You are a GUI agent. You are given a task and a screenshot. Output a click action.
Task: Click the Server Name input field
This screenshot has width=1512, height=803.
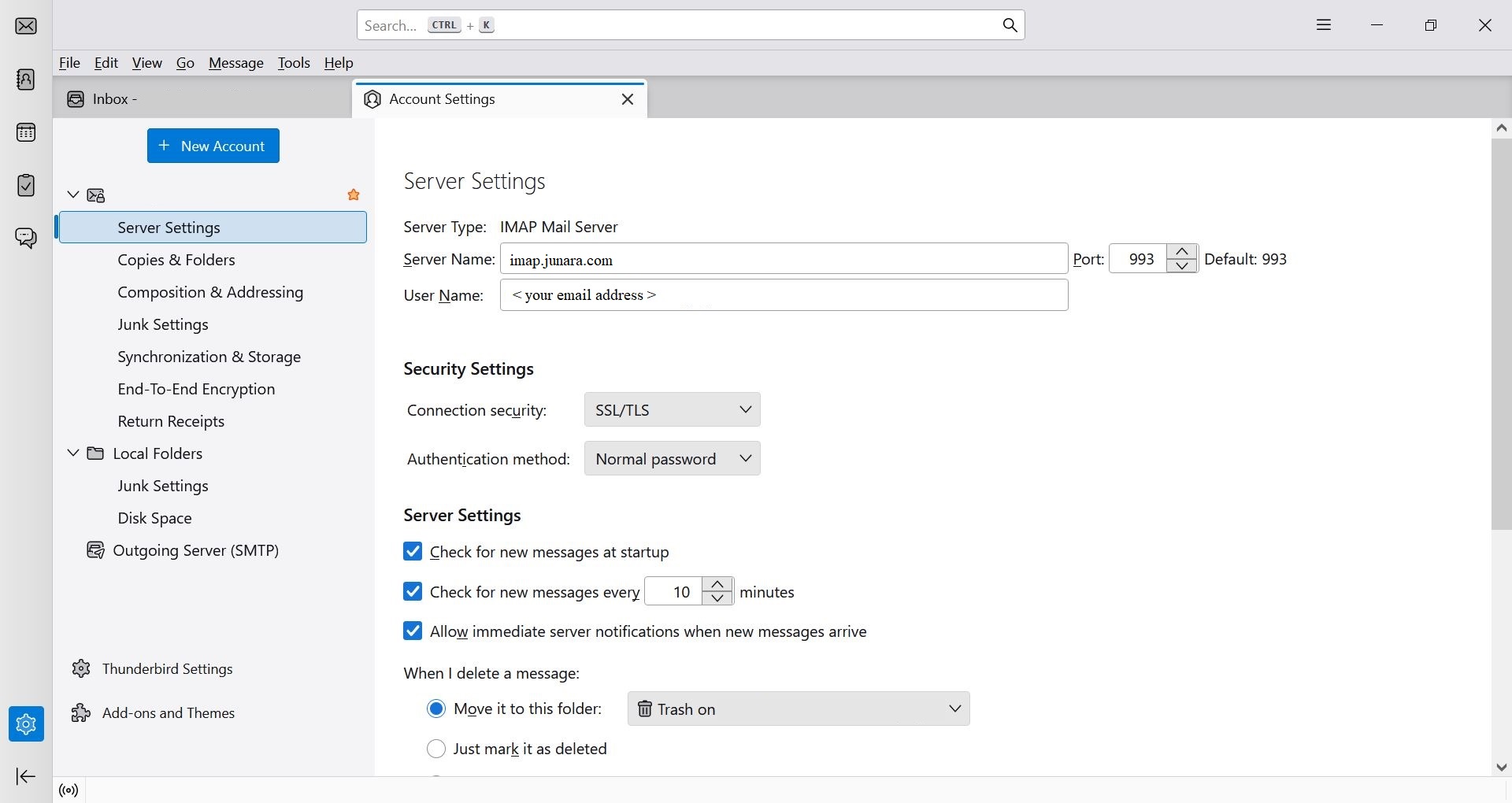784,259
